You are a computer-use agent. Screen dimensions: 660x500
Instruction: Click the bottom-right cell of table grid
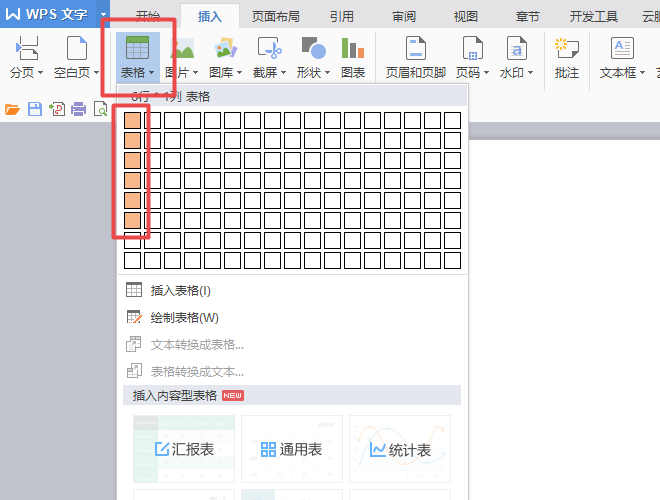tap(452, 261)
